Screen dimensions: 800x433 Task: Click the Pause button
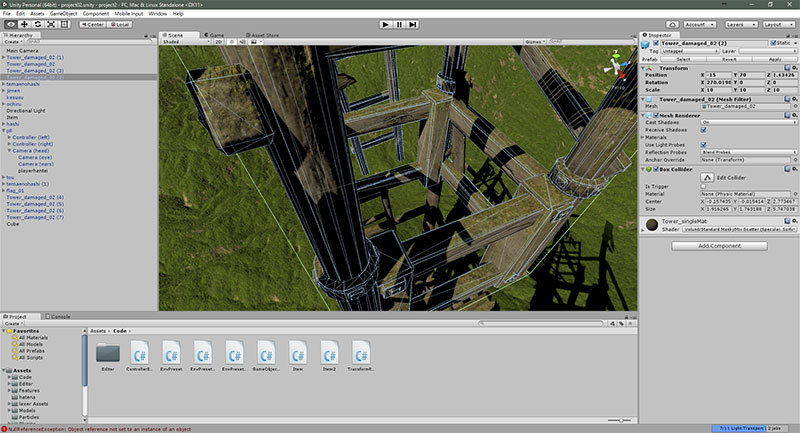(399, 24)
